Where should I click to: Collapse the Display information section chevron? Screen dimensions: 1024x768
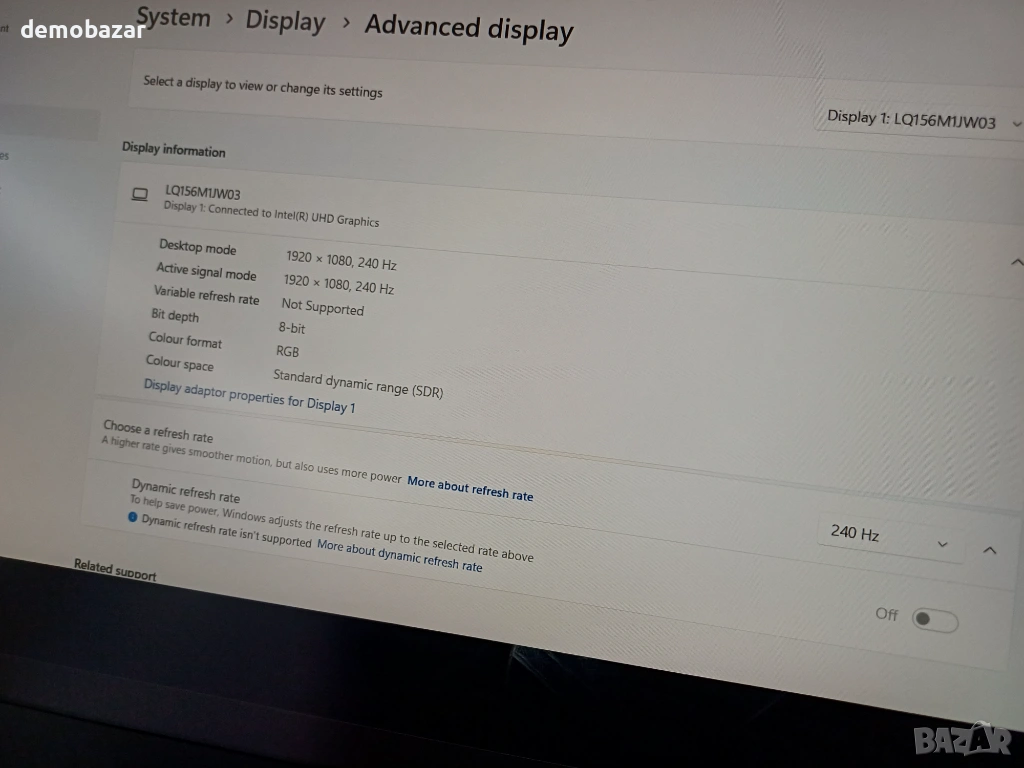click(x=1016, y=263)
